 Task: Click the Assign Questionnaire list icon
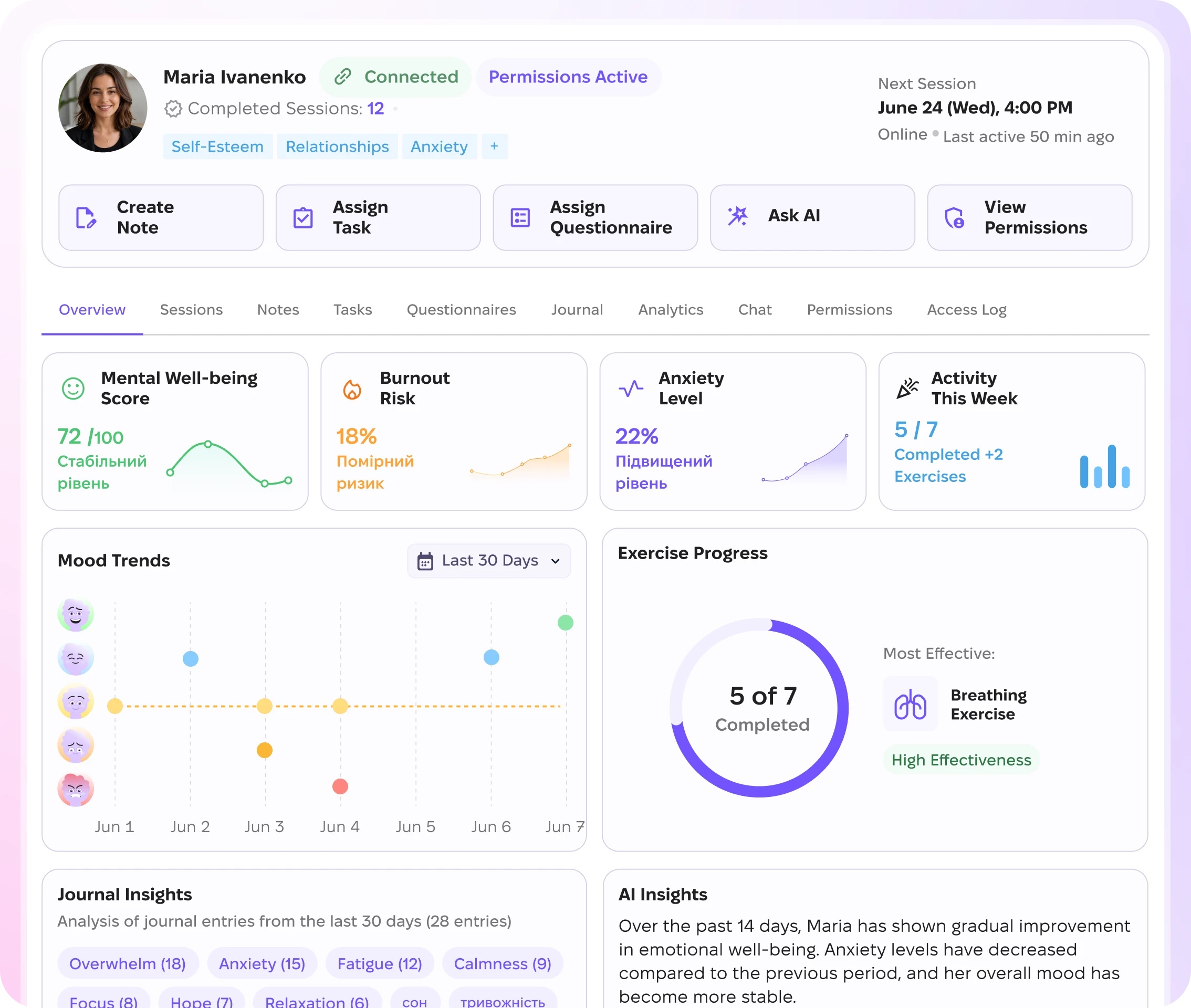520,217
